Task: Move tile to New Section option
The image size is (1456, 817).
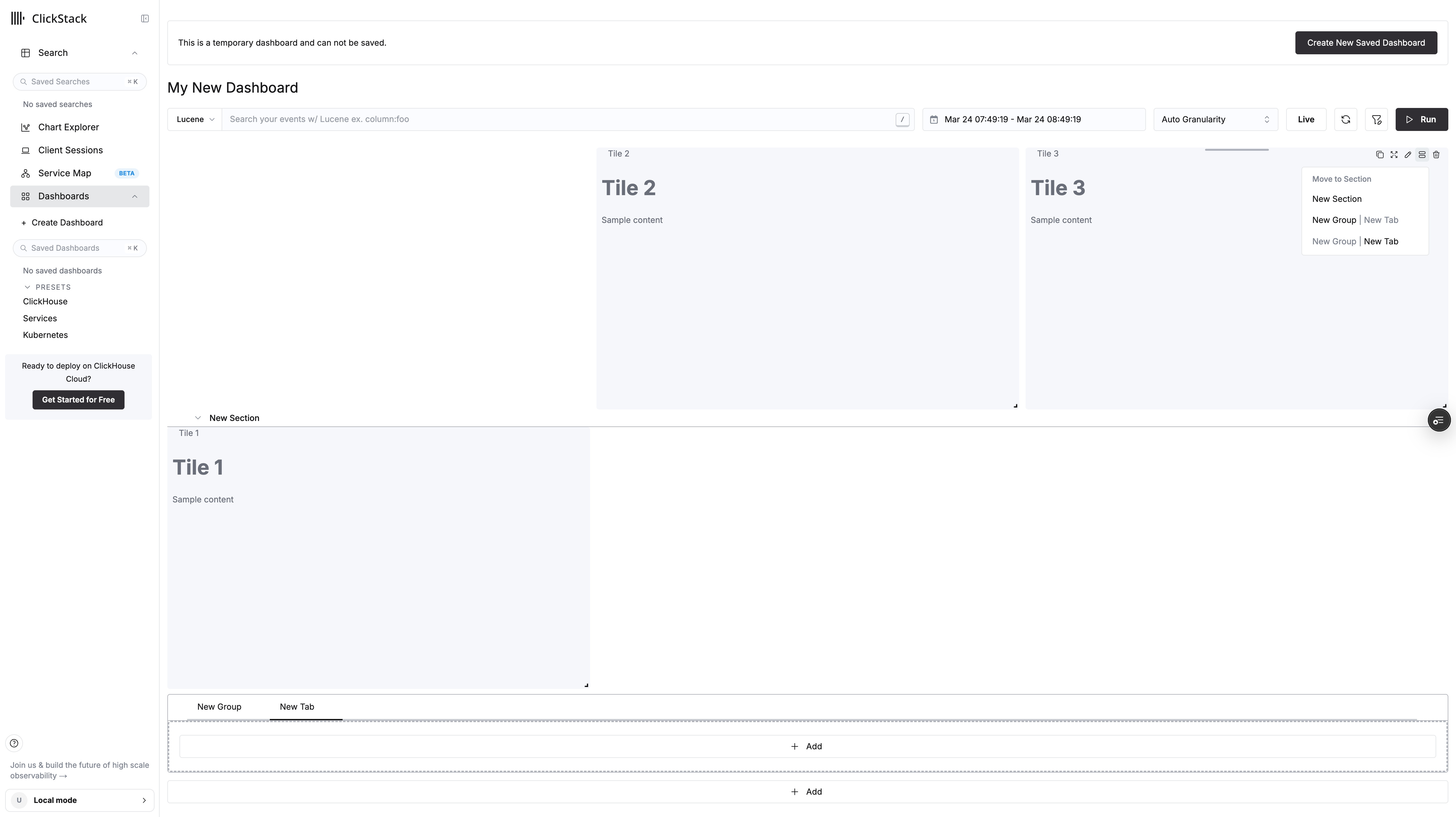Action: pos(1337,199)
